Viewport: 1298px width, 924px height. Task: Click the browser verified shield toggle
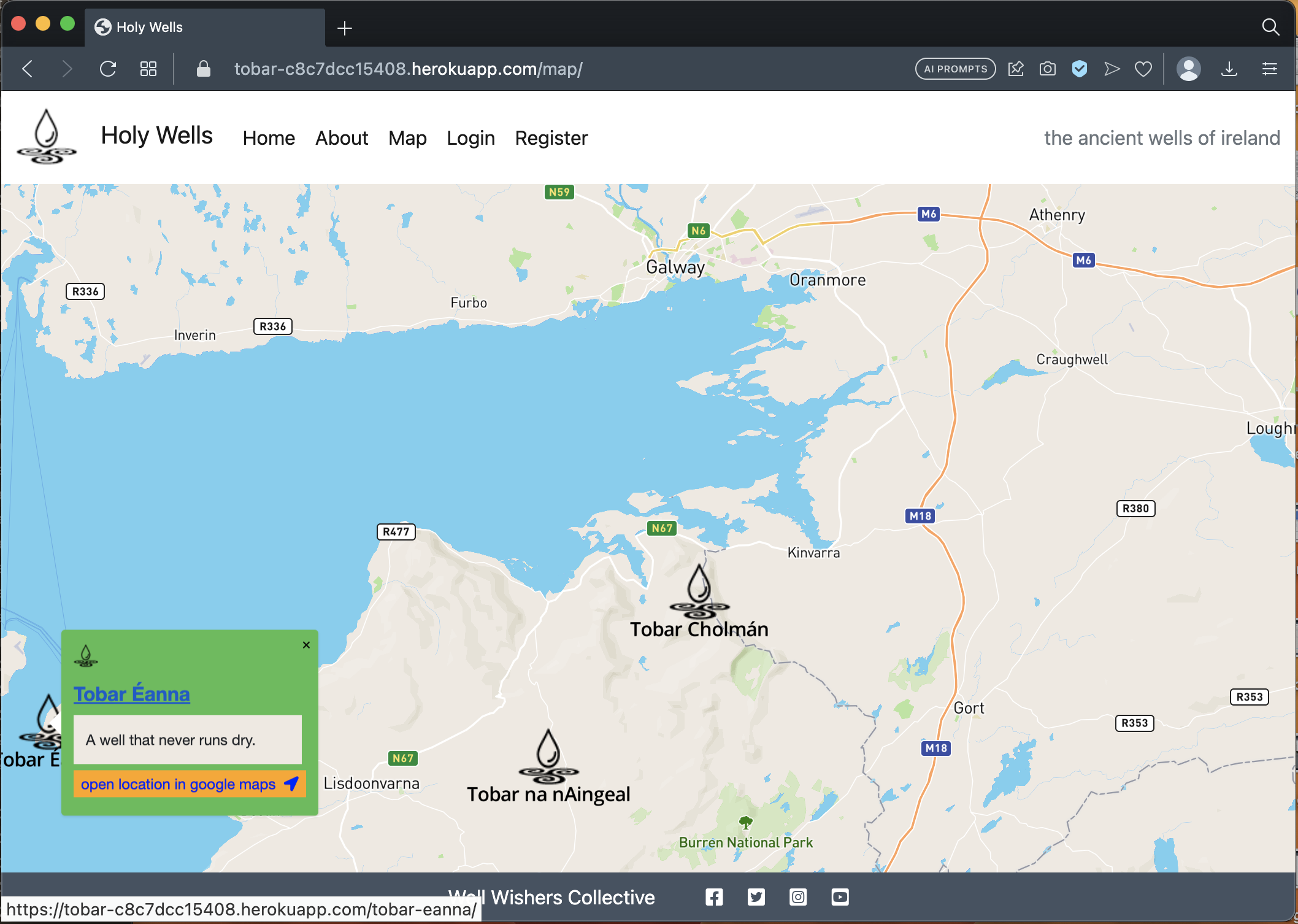[x=1078, y=69]
